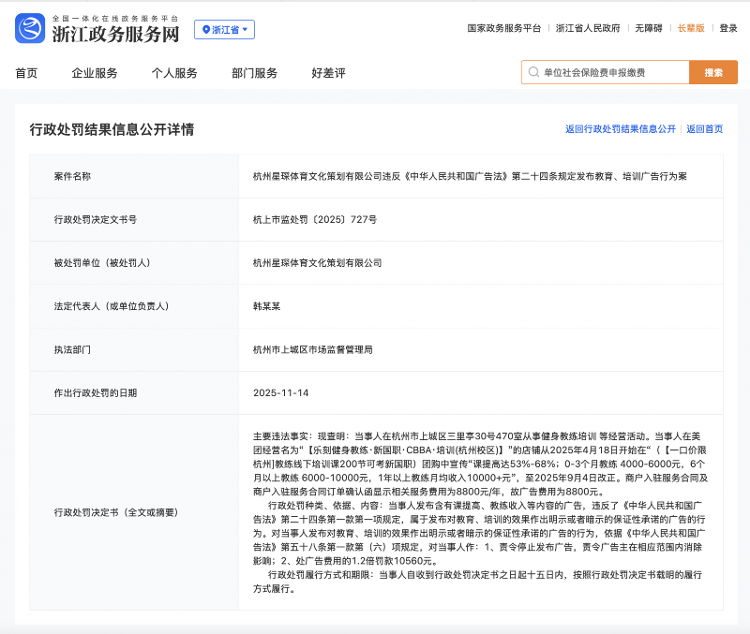The height and width of the screenshot is (634, 750).
Task: Click the Zhejiang government service logo icon
Action: coord(30,29)
